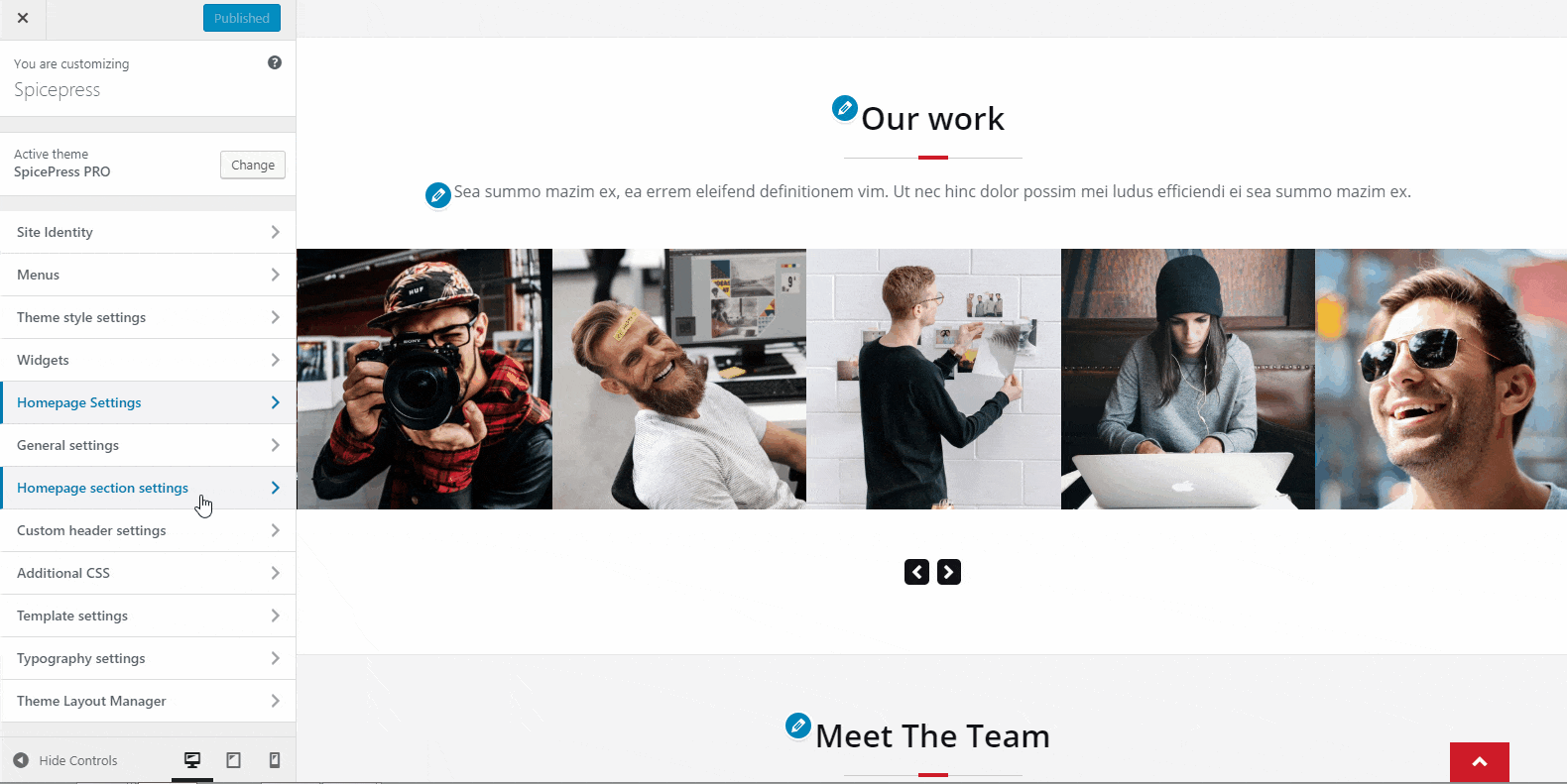Screen dimensions: 1567x784
Task: Click the edit pencil beside Meet The Team
Action: click(797, 726)
